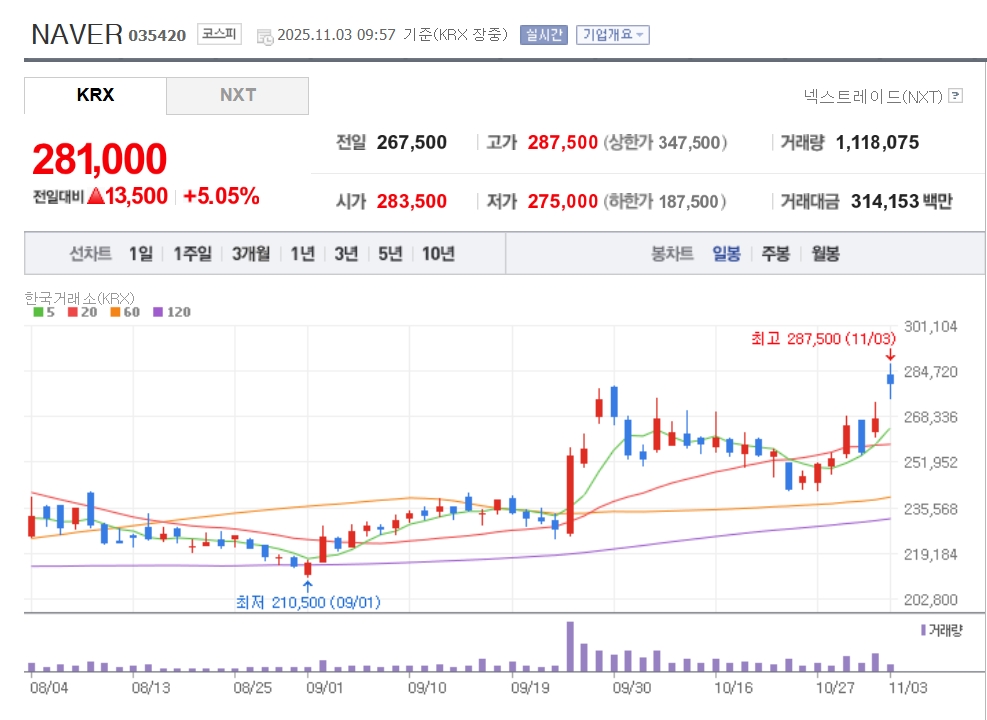
Task: Click the calendar icon before the timestamp
Action: pyautogui.click(x=265, y=36)
